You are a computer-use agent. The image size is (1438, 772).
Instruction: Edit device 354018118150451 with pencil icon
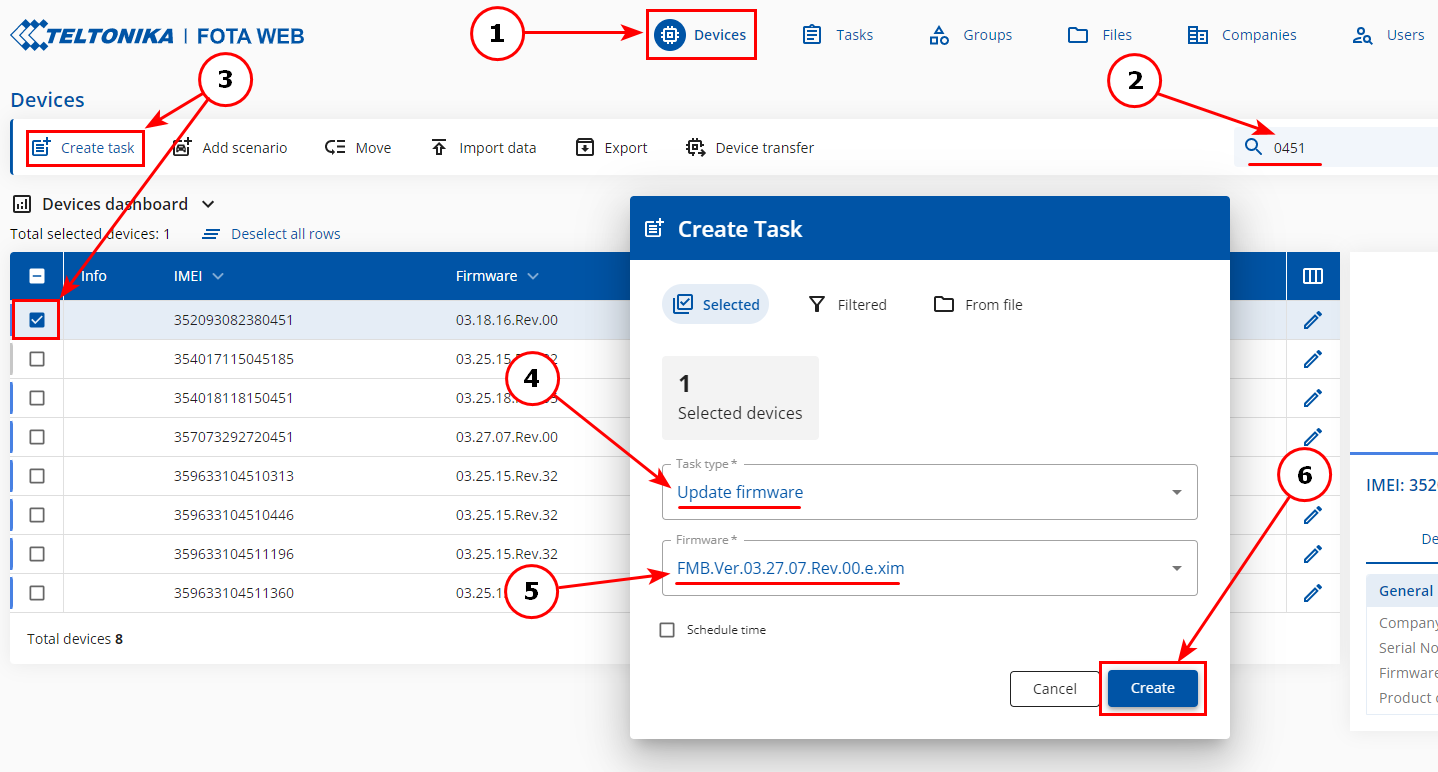point(1313,398)
